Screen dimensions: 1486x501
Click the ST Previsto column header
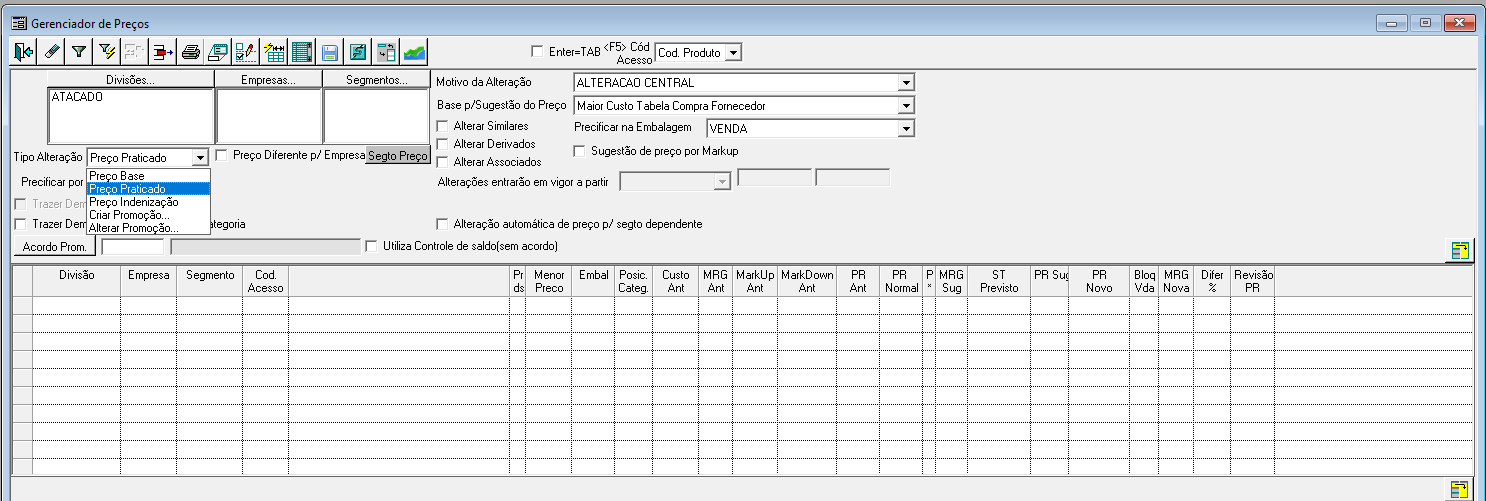click(998, 281)
